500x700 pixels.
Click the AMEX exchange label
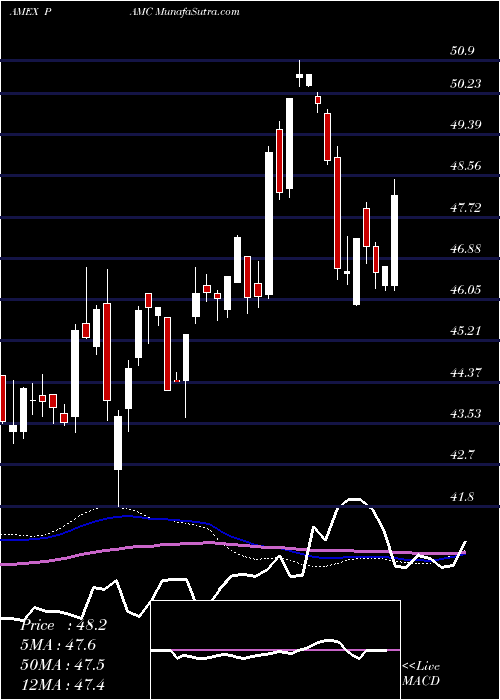click(x=24, y=12)
